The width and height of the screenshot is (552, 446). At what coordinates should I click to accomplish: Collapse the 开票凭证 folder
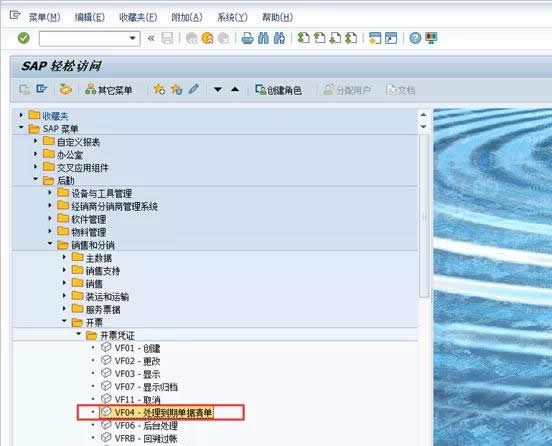[79, 334]
